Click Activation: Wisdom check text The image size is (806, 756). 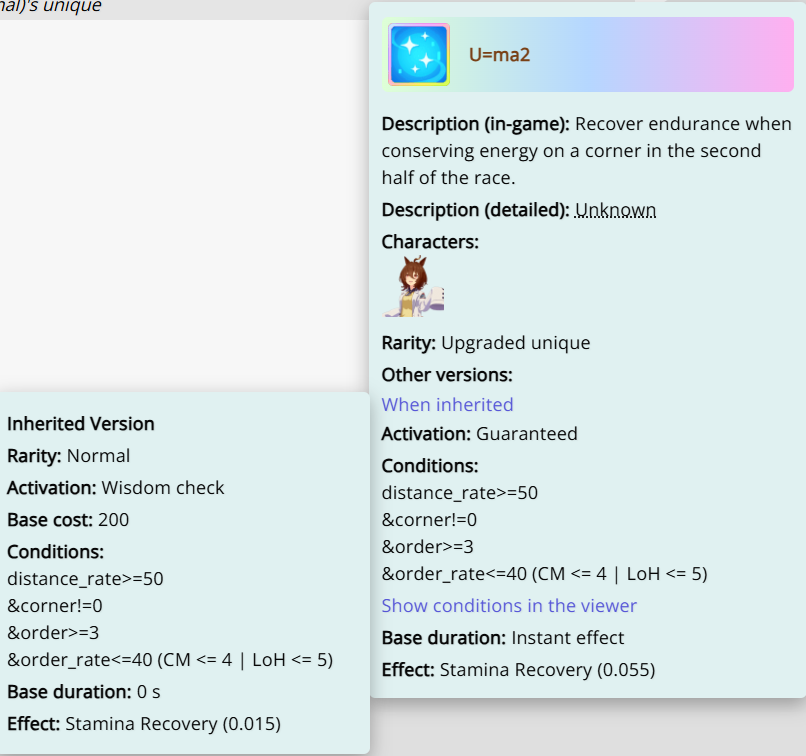(116, 487)
